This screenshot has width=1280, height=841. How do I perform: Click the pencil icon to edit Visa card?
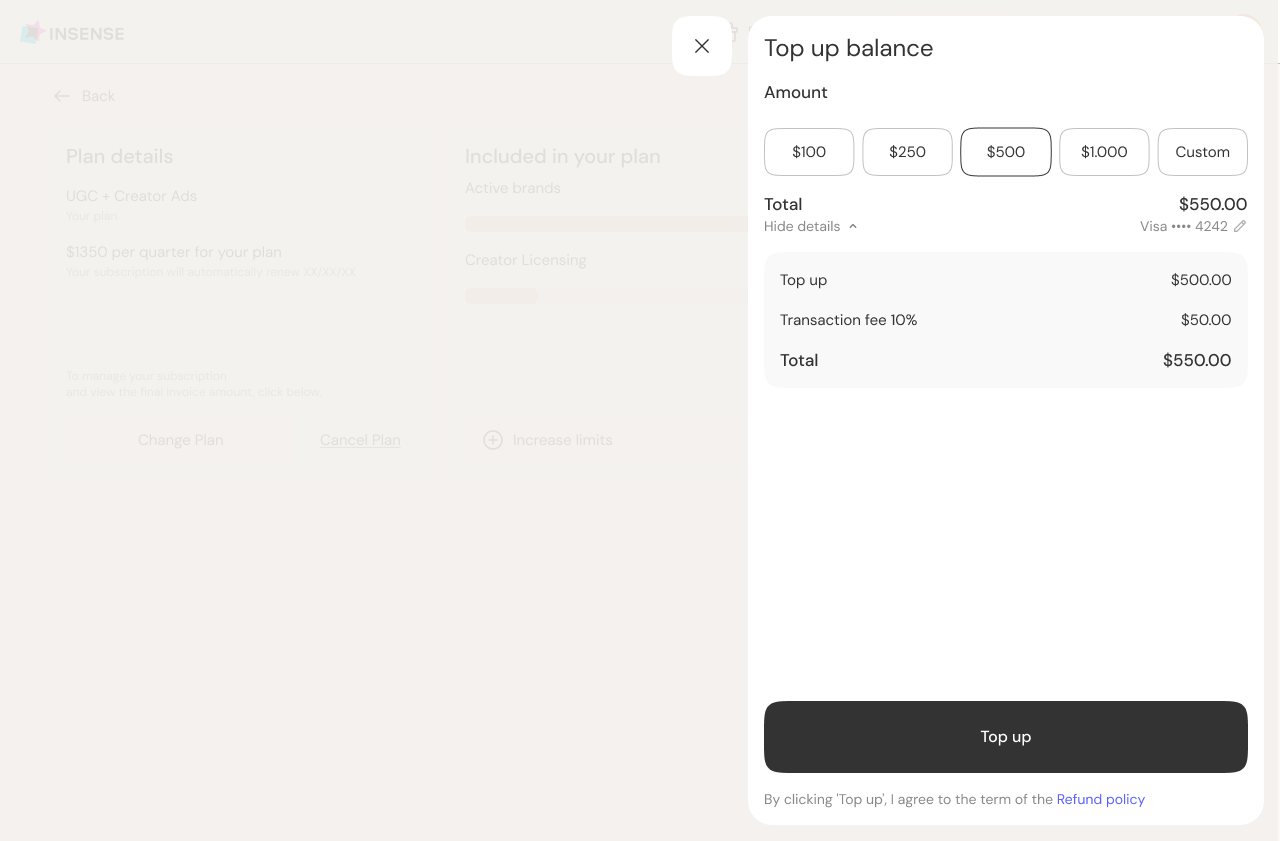pos(1239,226)
